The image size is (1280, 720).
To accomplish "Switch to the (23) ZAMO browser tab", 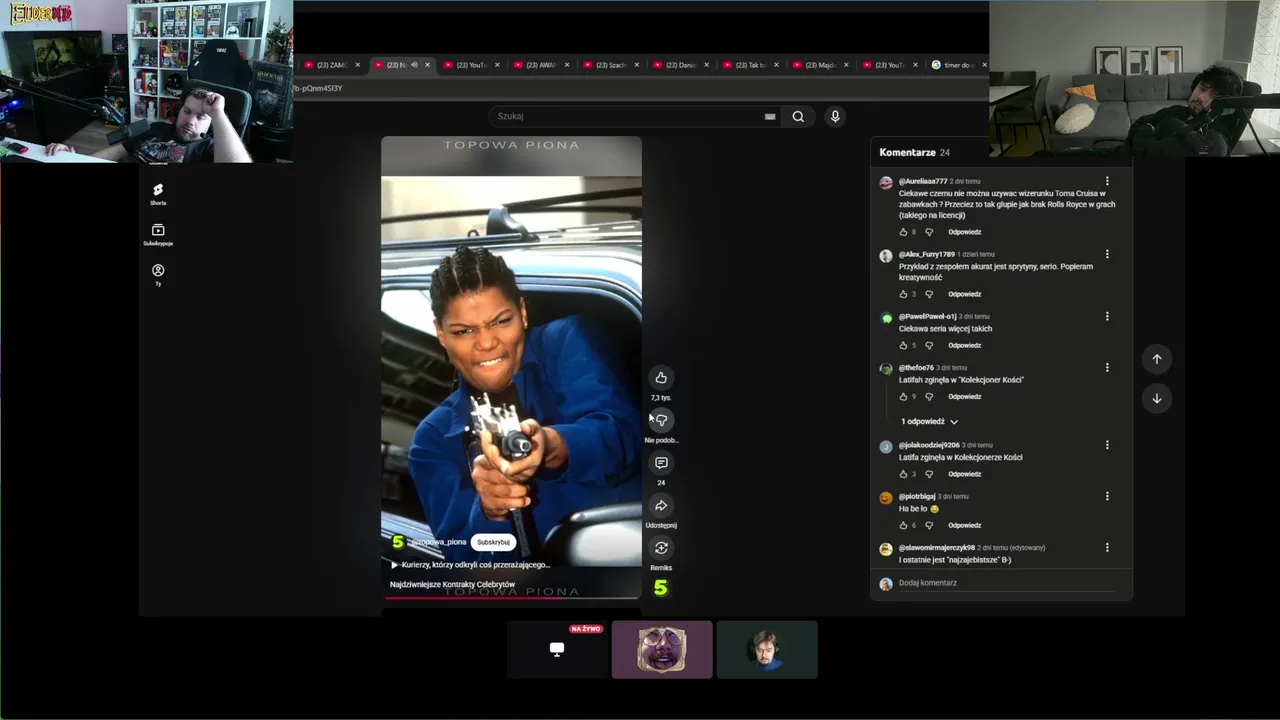I will click(331, 65).
